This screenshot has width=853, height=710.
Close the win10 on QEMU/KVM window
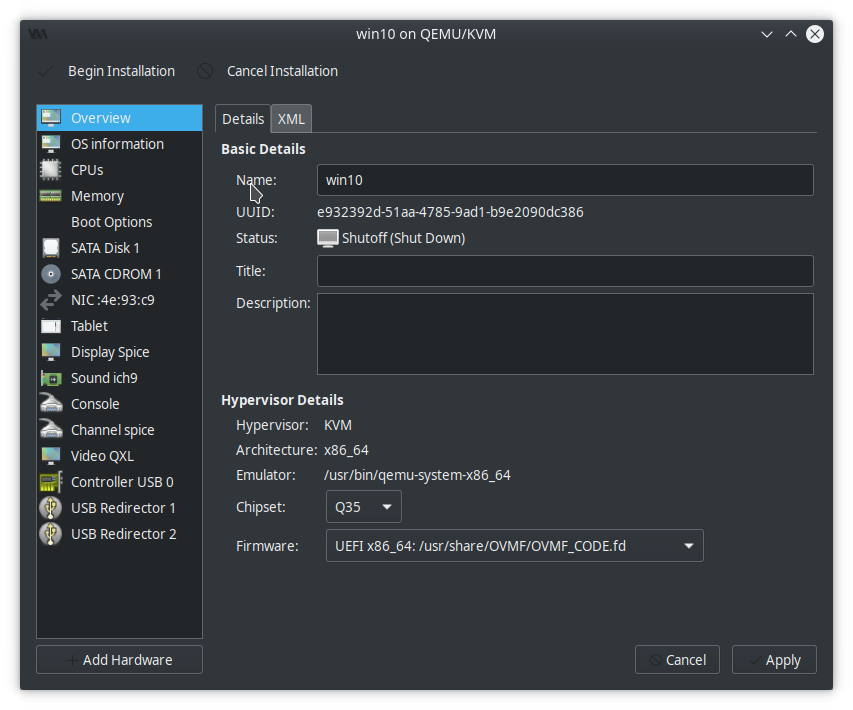[814, 34]
